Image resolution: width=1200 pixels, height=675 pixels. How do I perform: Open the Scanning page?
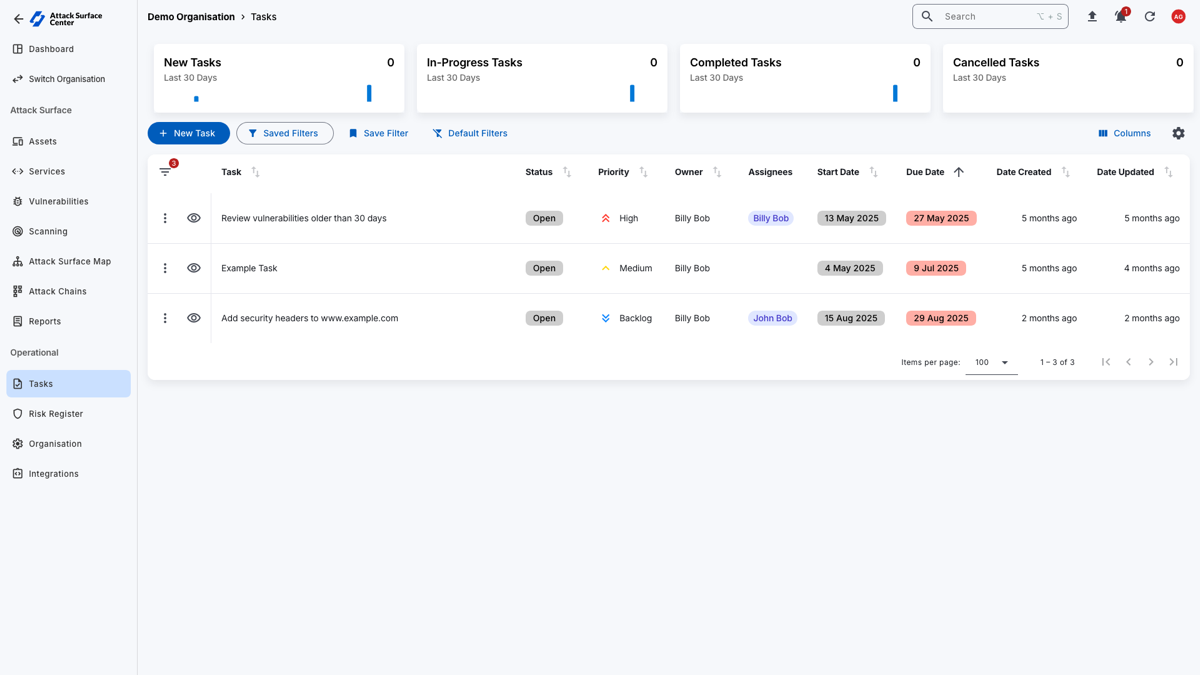point(52,231)
